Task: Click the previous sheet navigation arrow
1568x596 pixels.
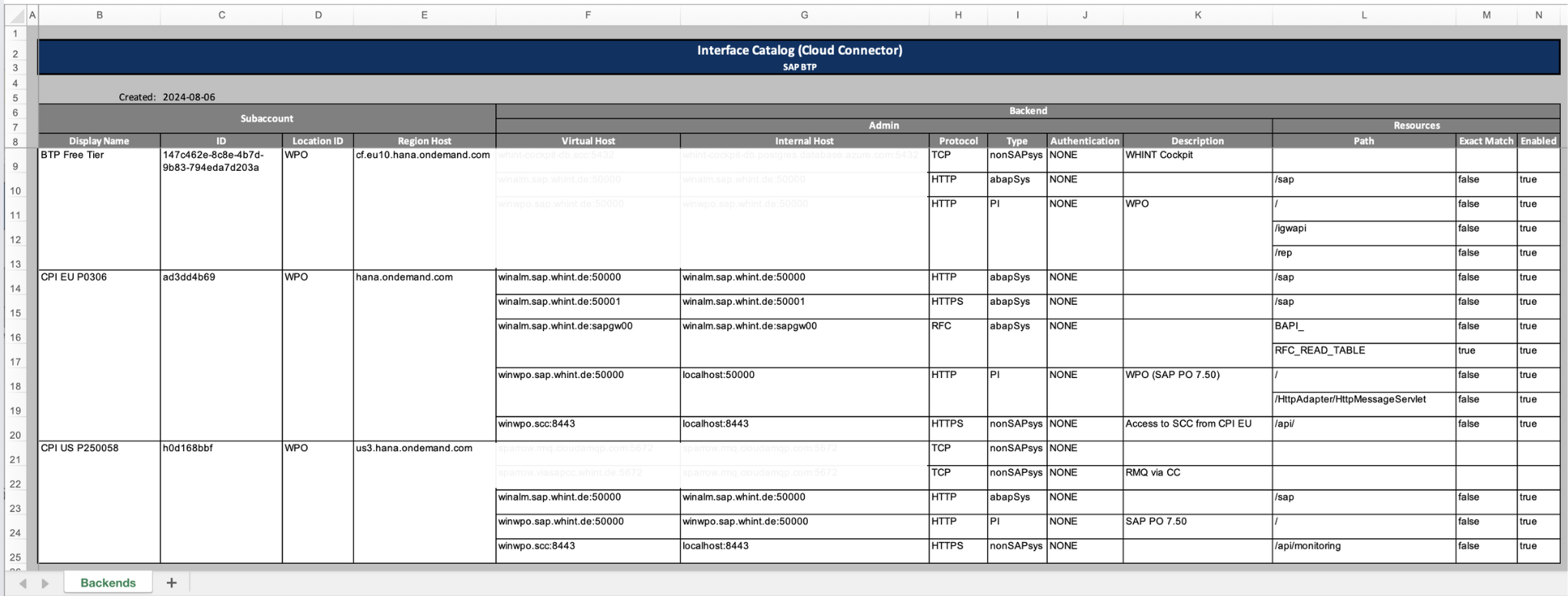Action: (23, 584)
